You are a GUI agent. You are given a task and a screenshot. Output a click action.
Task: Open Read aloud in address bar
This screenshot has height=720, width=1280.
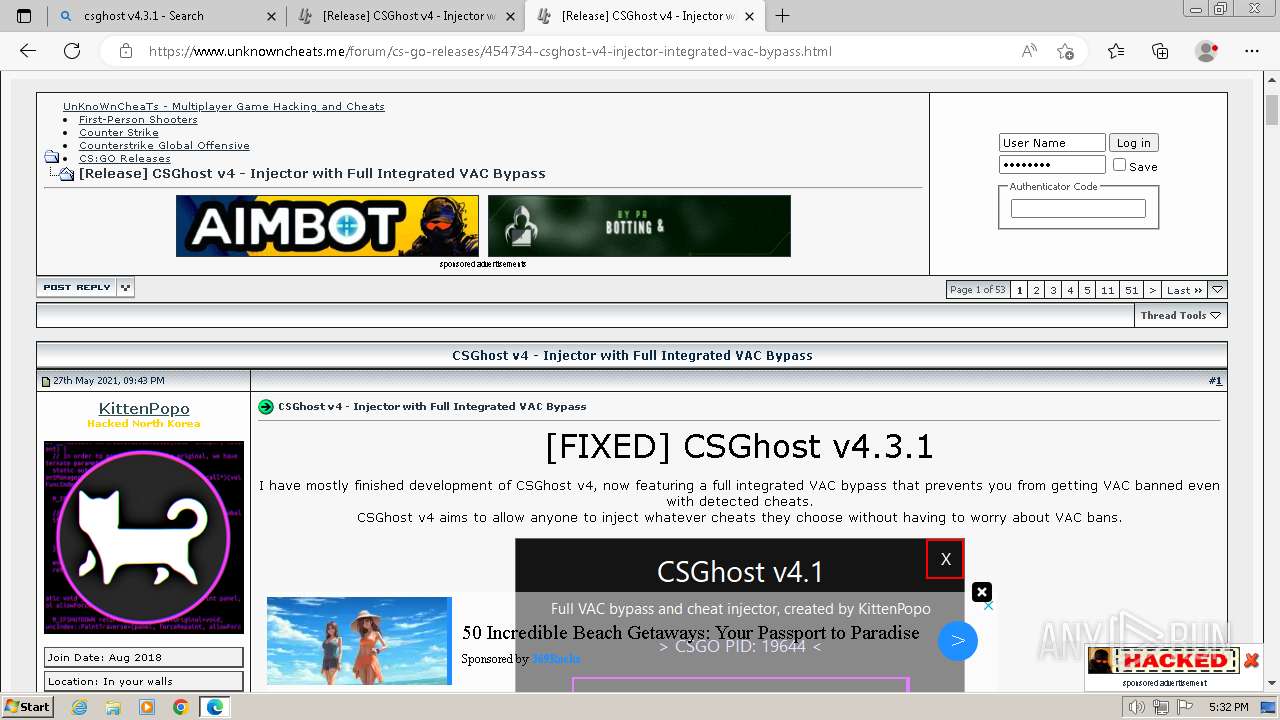(1029, 51)
